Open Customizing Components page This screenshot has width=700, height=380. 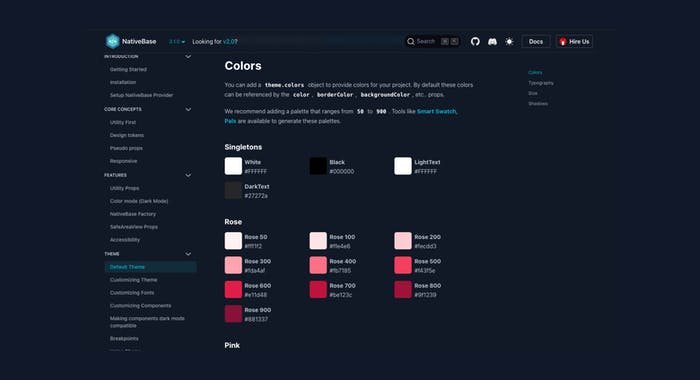(x=140, y=306)
